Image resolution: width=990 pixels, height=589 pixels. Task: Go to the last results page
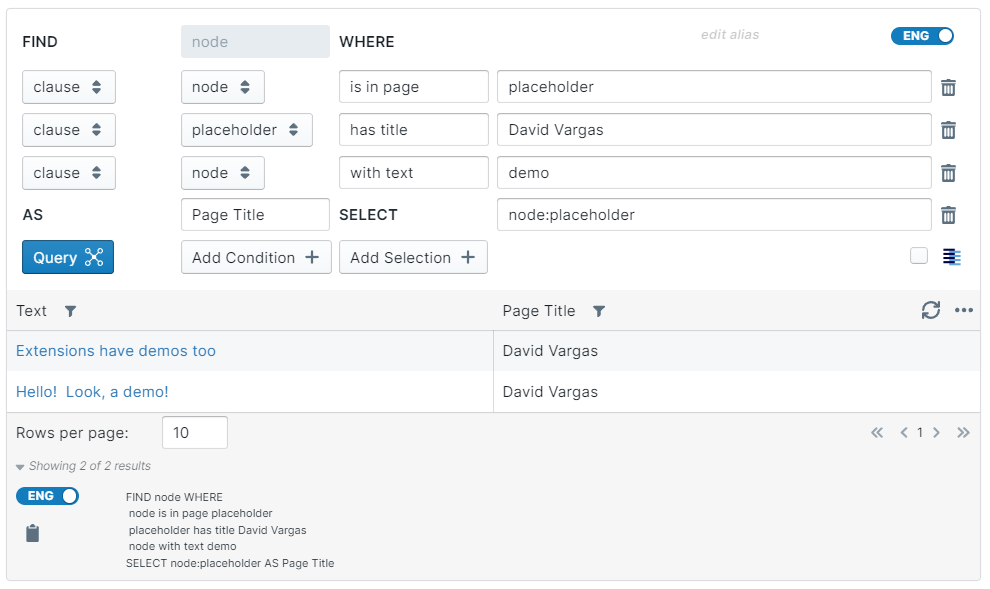point(963,433)
